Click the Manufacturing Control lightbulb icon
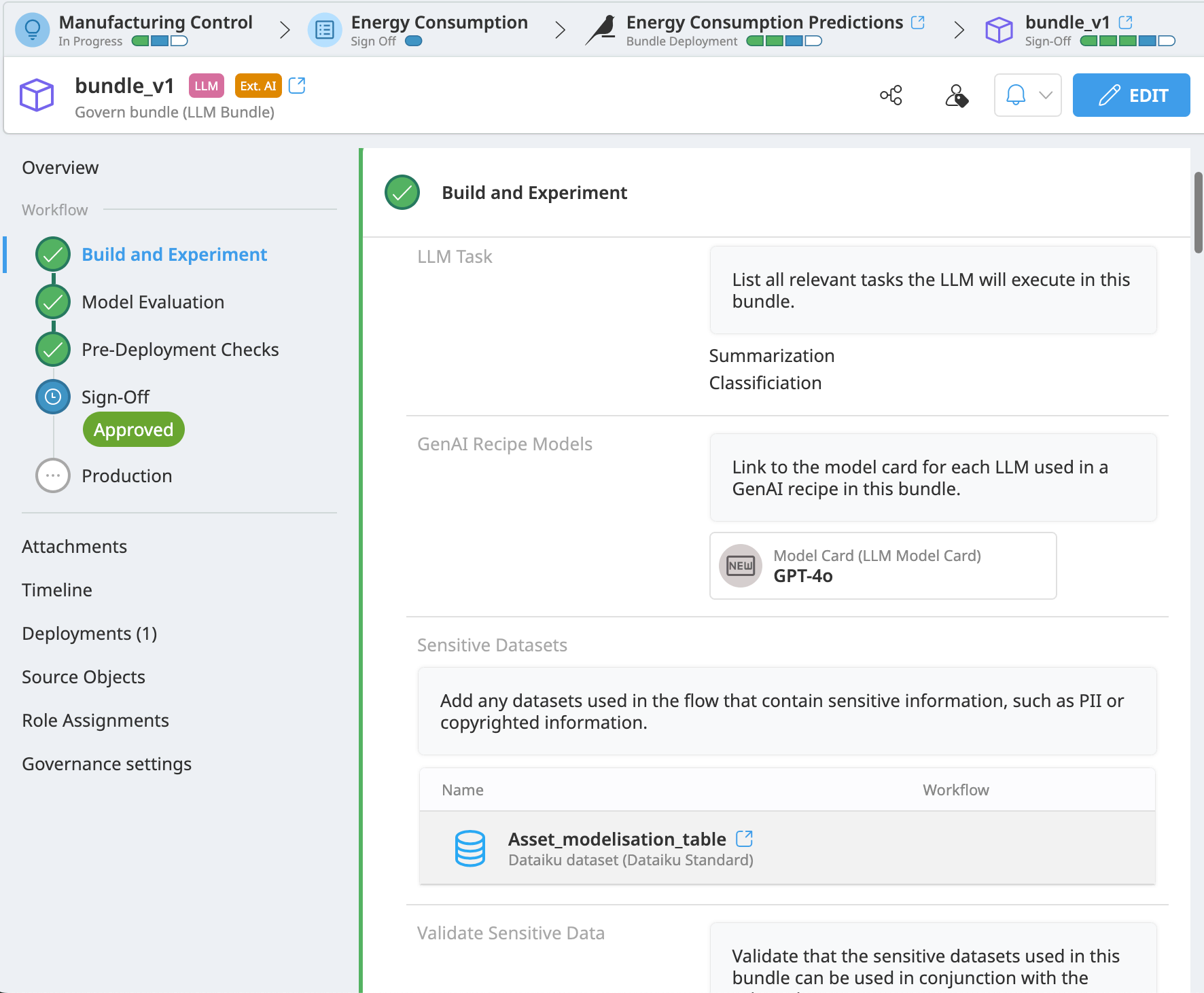The width and height of the screenshot is (1204, 993). (x=32, y=31)
